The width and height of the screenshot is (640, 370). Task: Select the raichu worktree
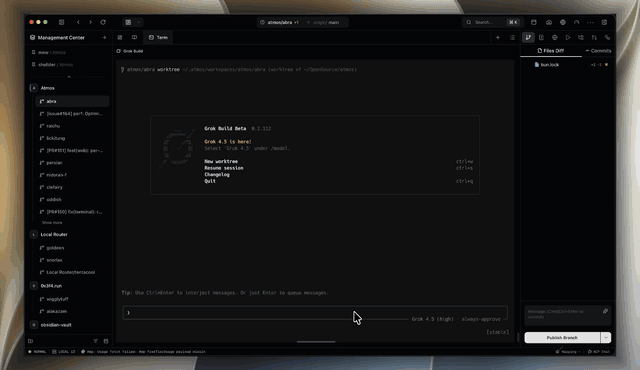pos(72,126)
